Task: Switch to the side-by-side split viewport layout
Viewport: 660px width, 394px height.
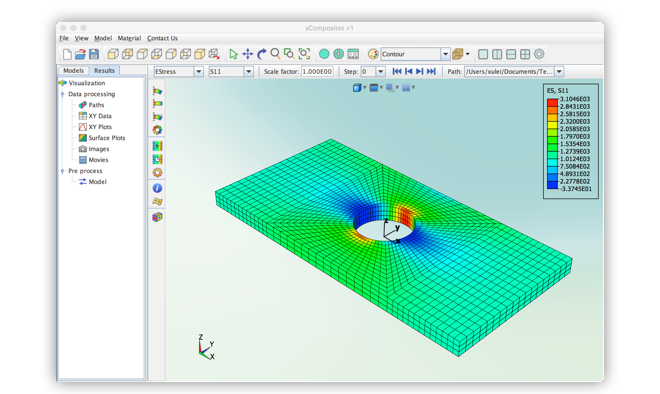Action: pos(497,54)
